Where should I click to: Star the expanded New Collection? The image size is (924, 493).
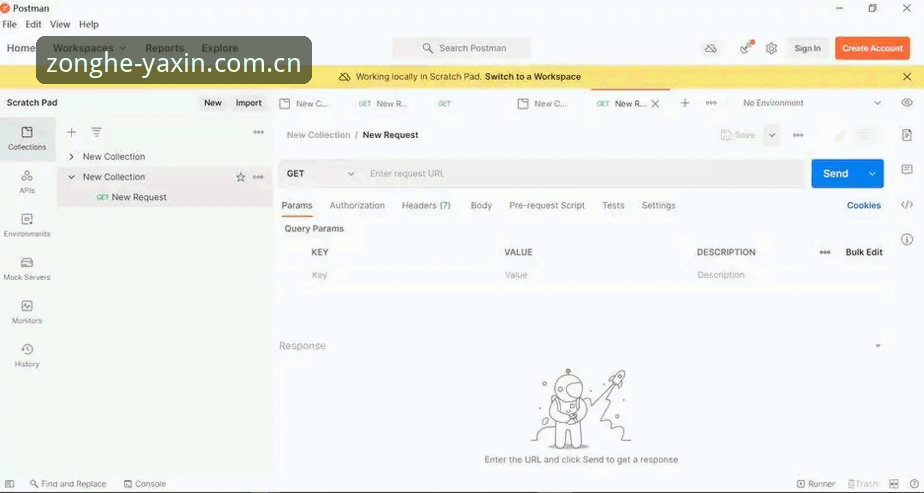pyautogui.click(x=240, y=177)
